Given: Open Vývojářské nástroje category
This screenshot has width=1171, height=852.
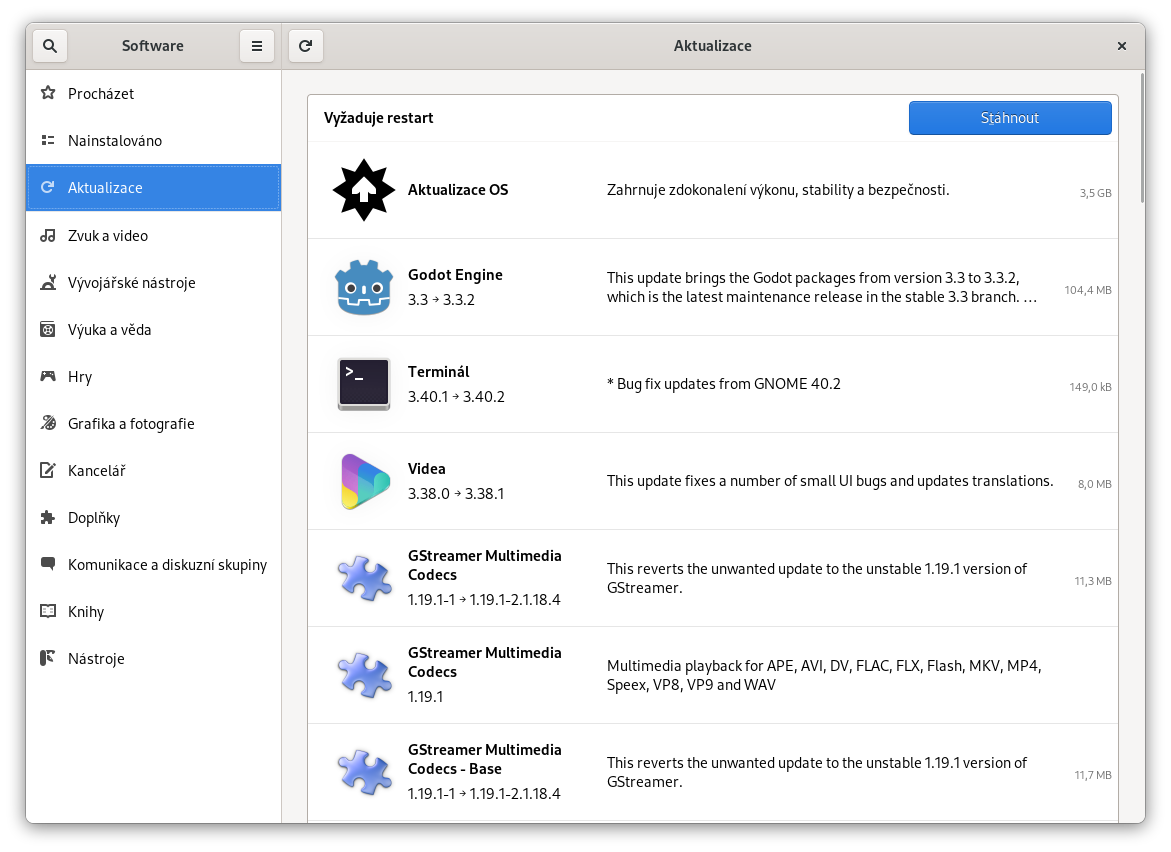Looking at the screenshot, I should click(131, 283).
